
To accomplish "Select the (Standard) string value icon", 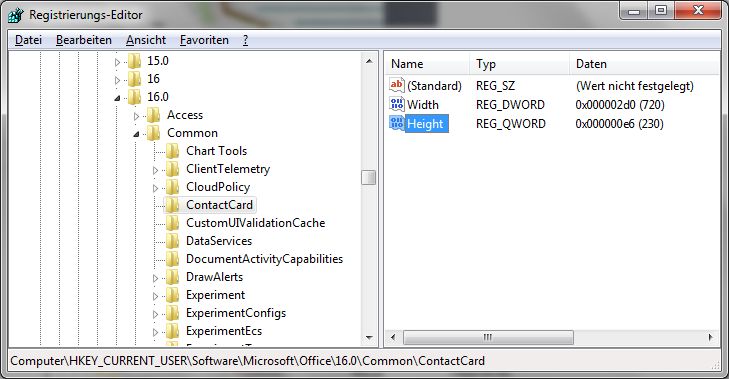I will (x=397, y=85).
